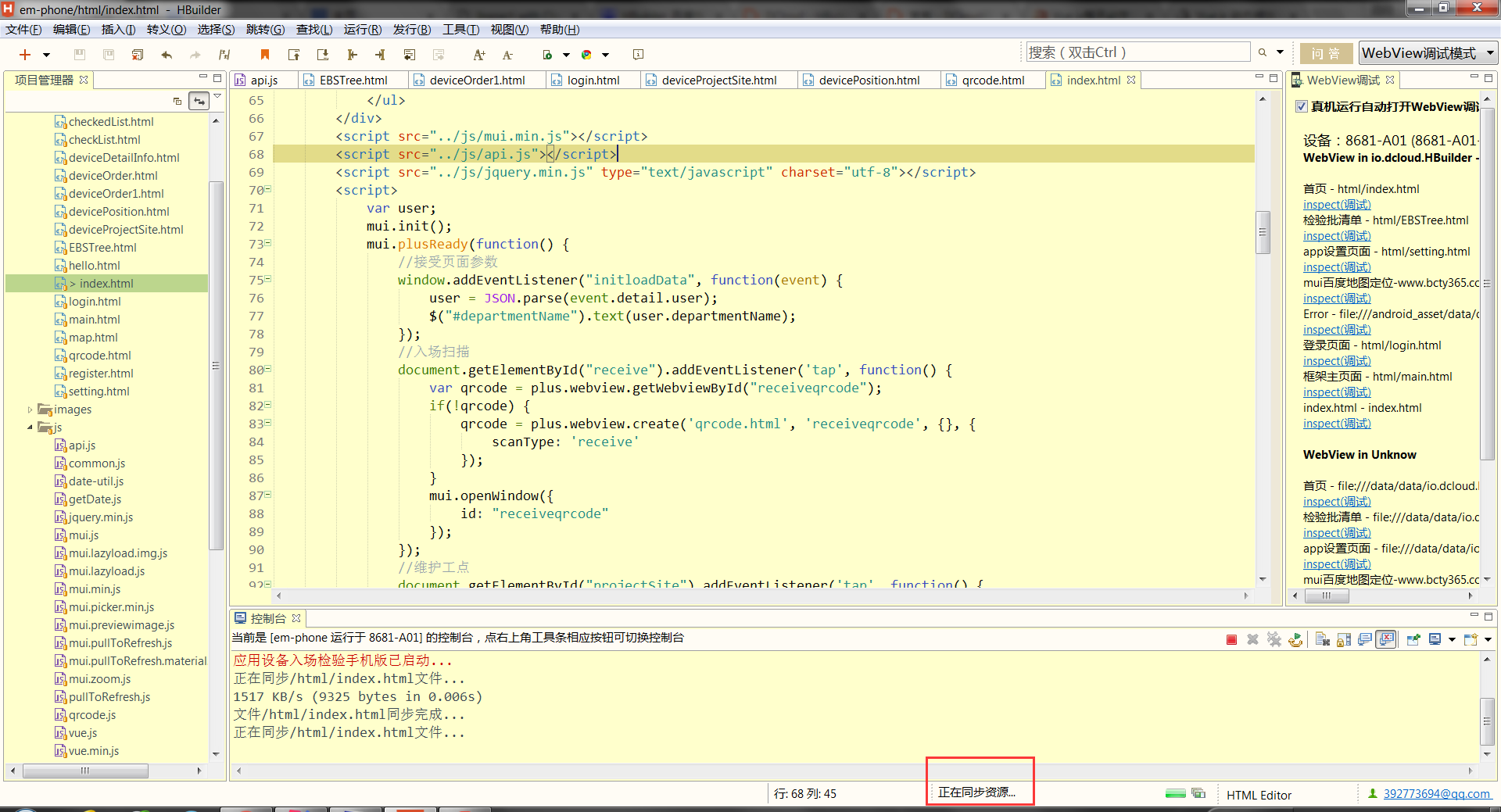Collapse the js folder in project tree
Viewport: 1501px width, 812px height.
(x=30, y=427)
